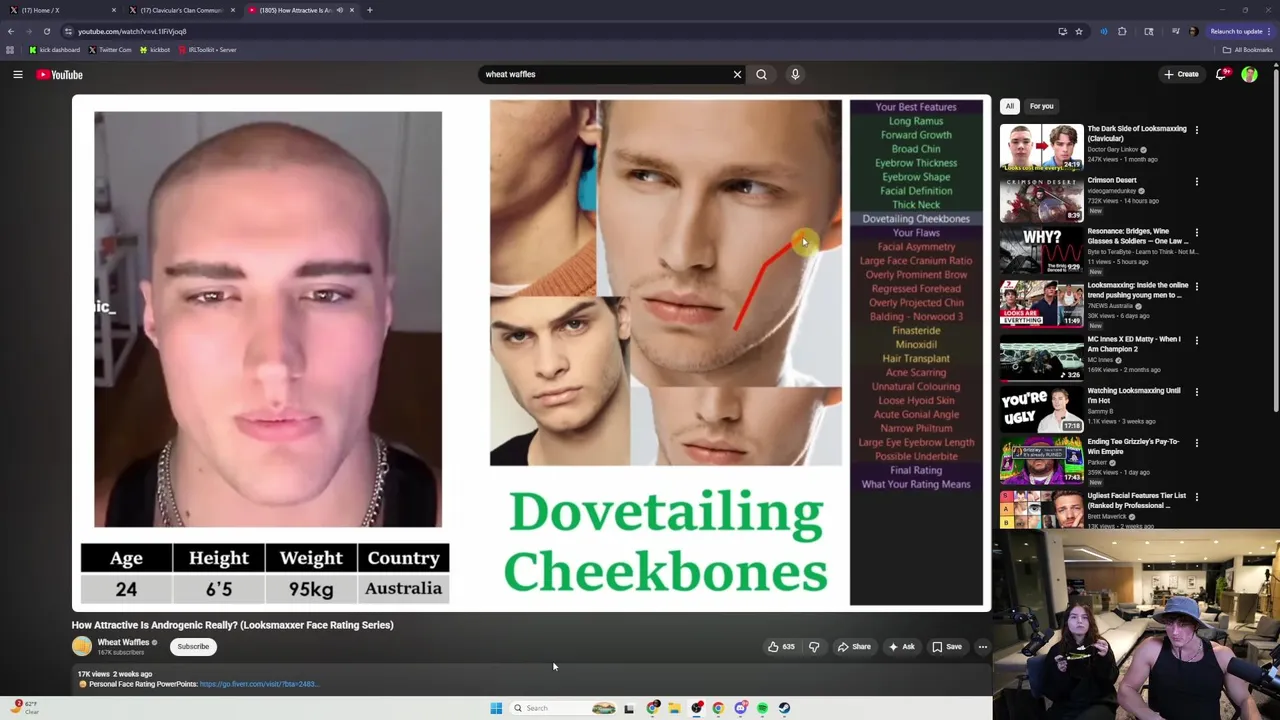Dislike the video with thumbs down

pyautogui.click(x=814, y=647)
